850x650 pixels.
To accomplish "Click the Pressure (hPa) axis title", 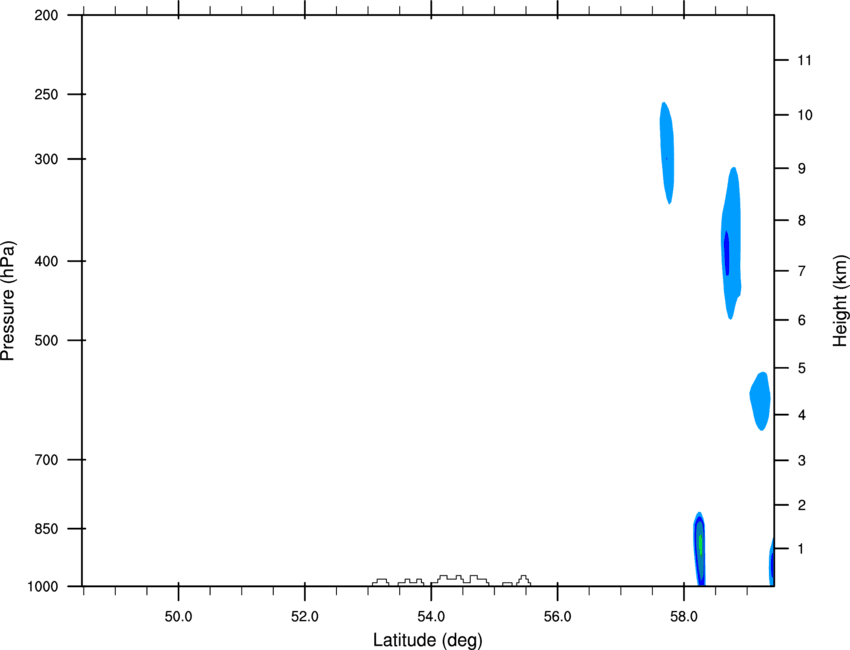I will [x=8, y=300].
